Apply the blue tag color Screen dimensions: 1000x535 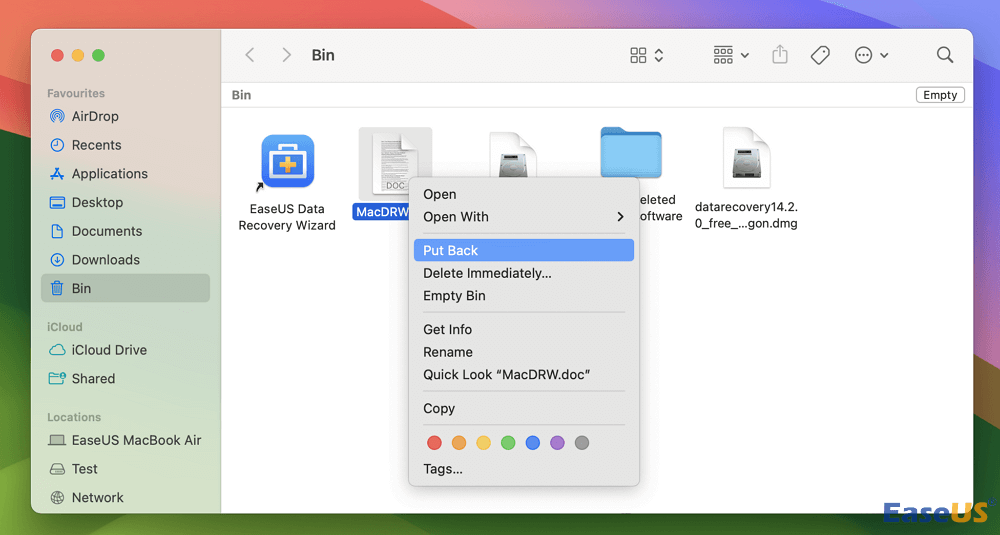coord(533,443)
